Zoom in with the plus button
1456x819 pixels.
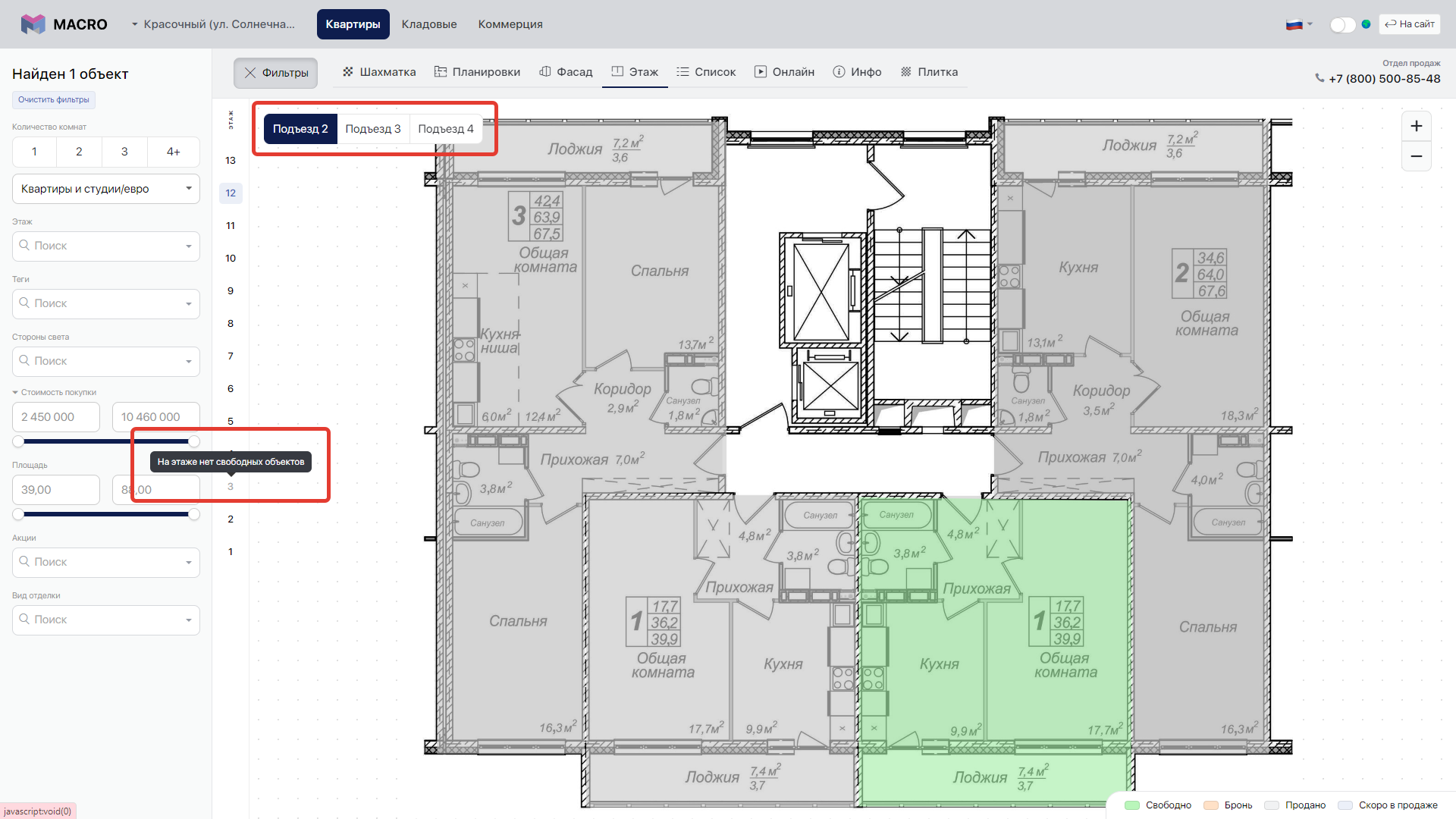point(1416,127)
